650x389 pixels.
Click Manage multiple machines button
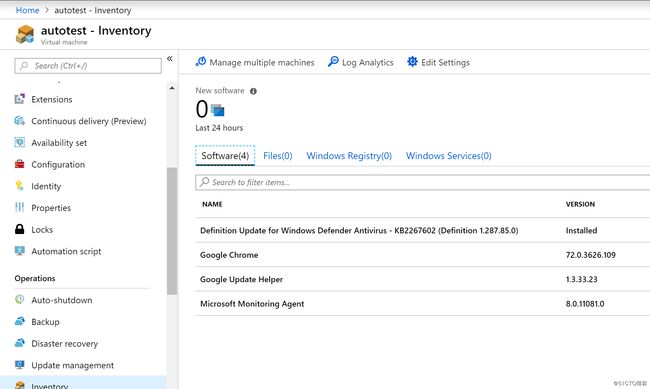[x=255, y=62]
